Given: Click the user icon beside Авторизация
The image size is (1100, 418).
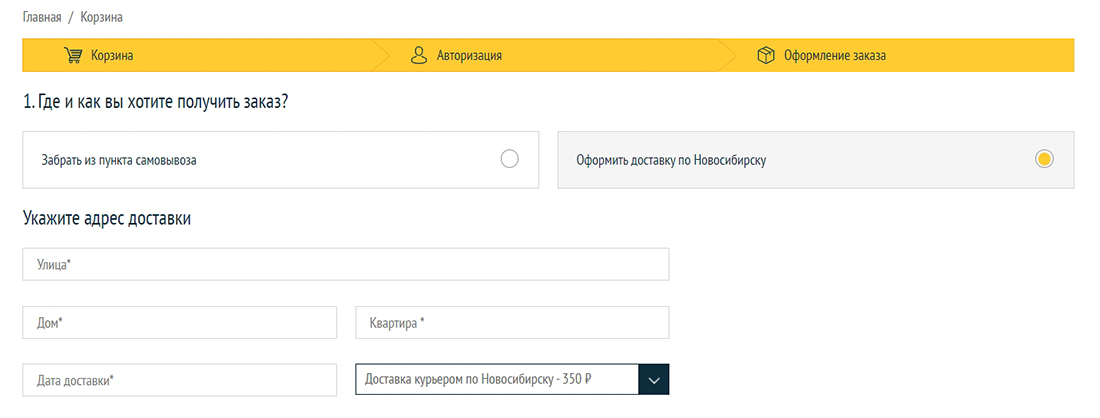Looking at the screenshot, I should pyautogui.click(x=419, y=55).
